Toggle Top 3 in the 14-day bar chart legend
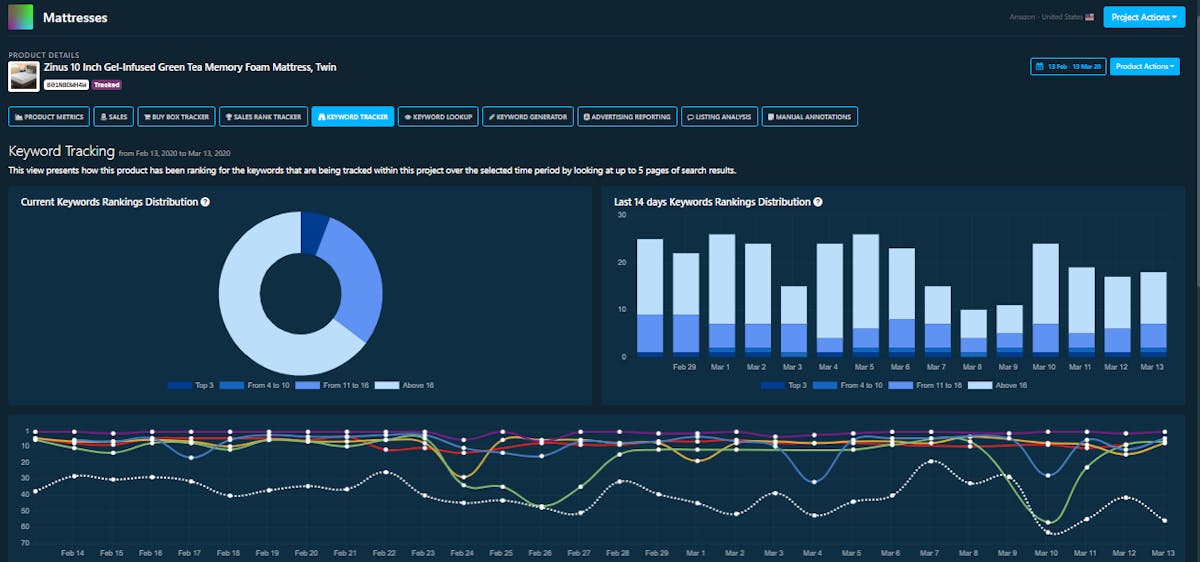 click(783, 385)
